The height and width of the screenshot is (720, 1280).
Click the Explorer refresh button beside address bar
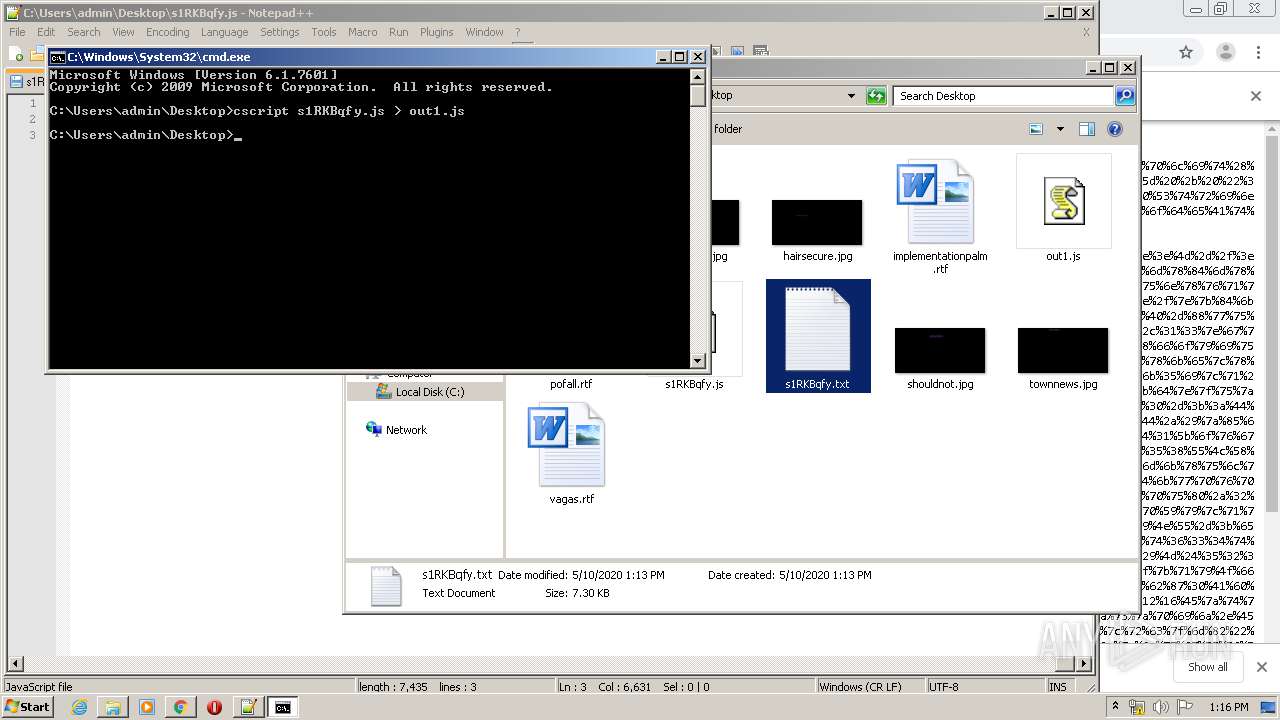(876, 96)
